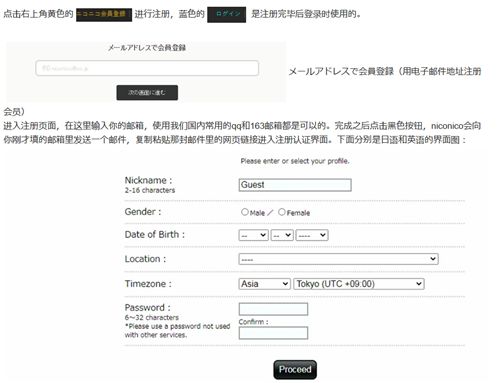Screen dimensions: 500x383
Task: Open the Asia timezone region dropdown
Action: [264, 284]
